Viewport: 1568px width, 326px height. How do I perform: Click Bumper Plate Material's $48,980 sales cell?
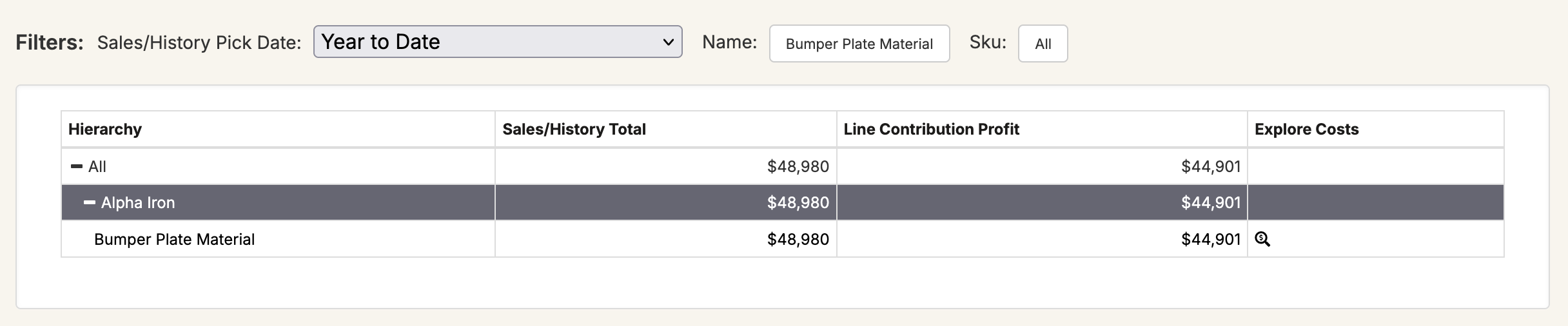(666, 239)
